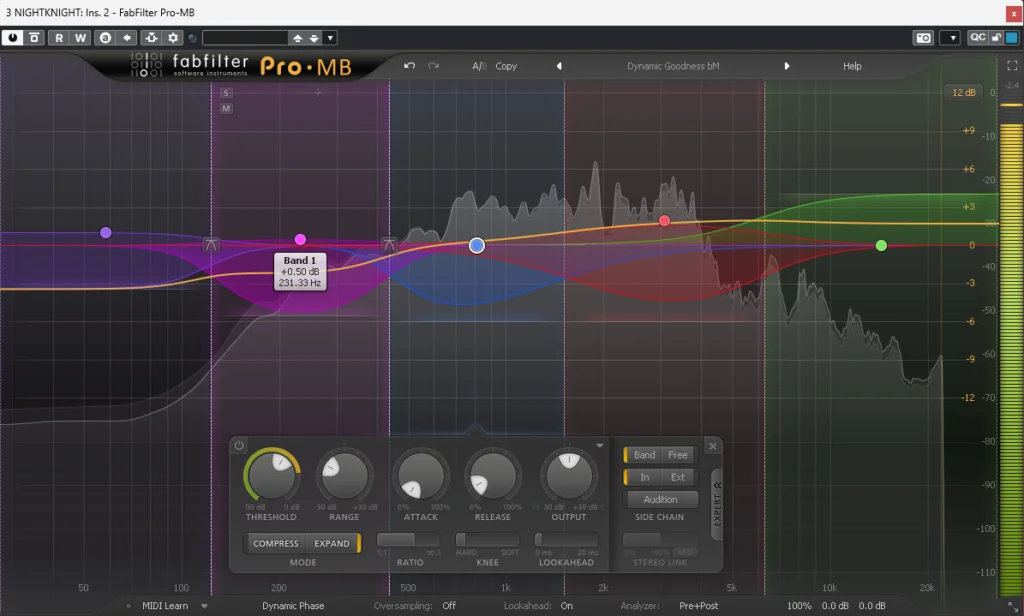Adjust the Knee slider
The image size is (1024, 616).
[487, 540]
